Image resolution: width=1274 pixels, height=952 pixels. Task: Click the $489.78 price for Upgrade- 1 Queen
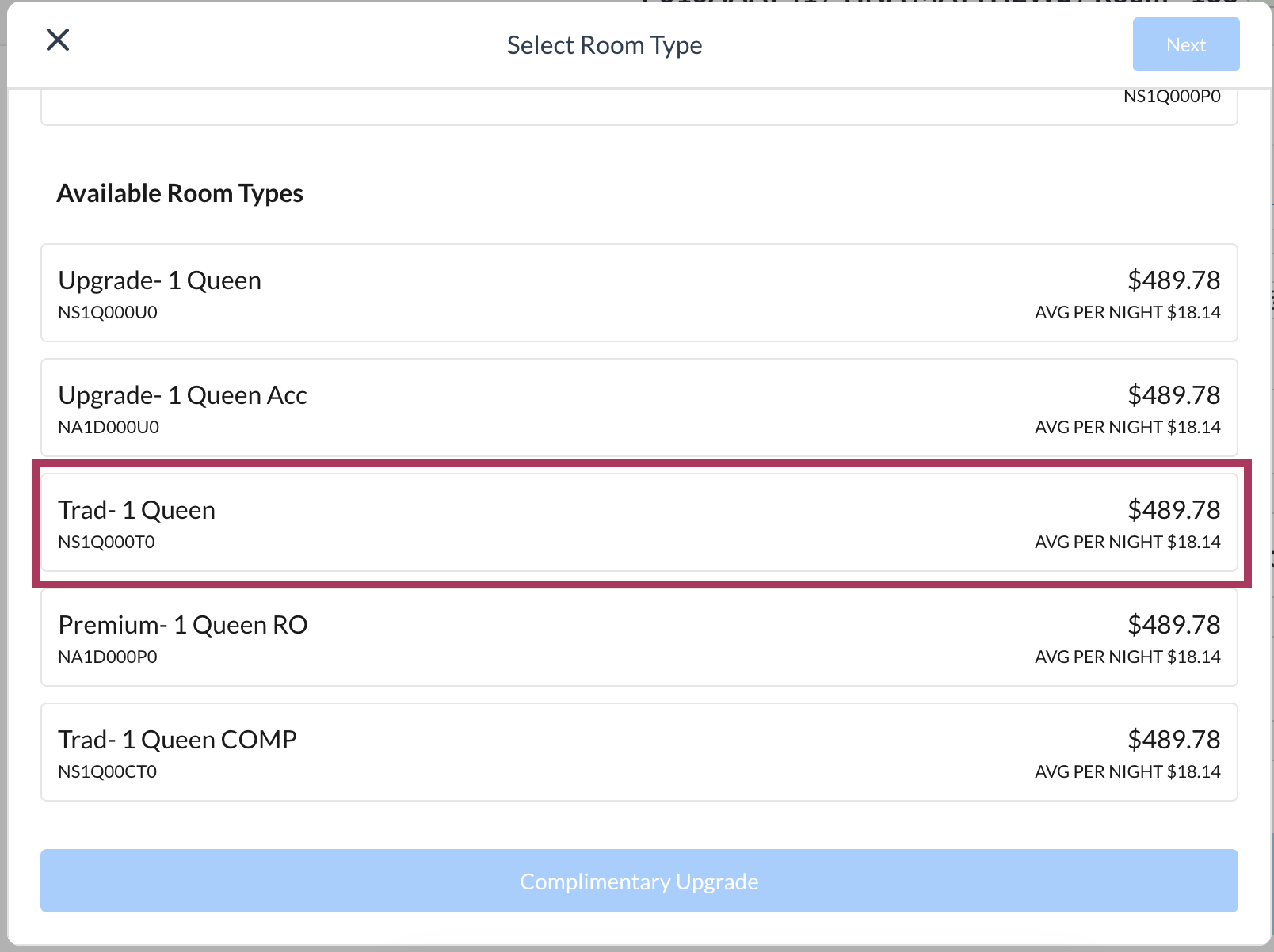[1173, 280]
